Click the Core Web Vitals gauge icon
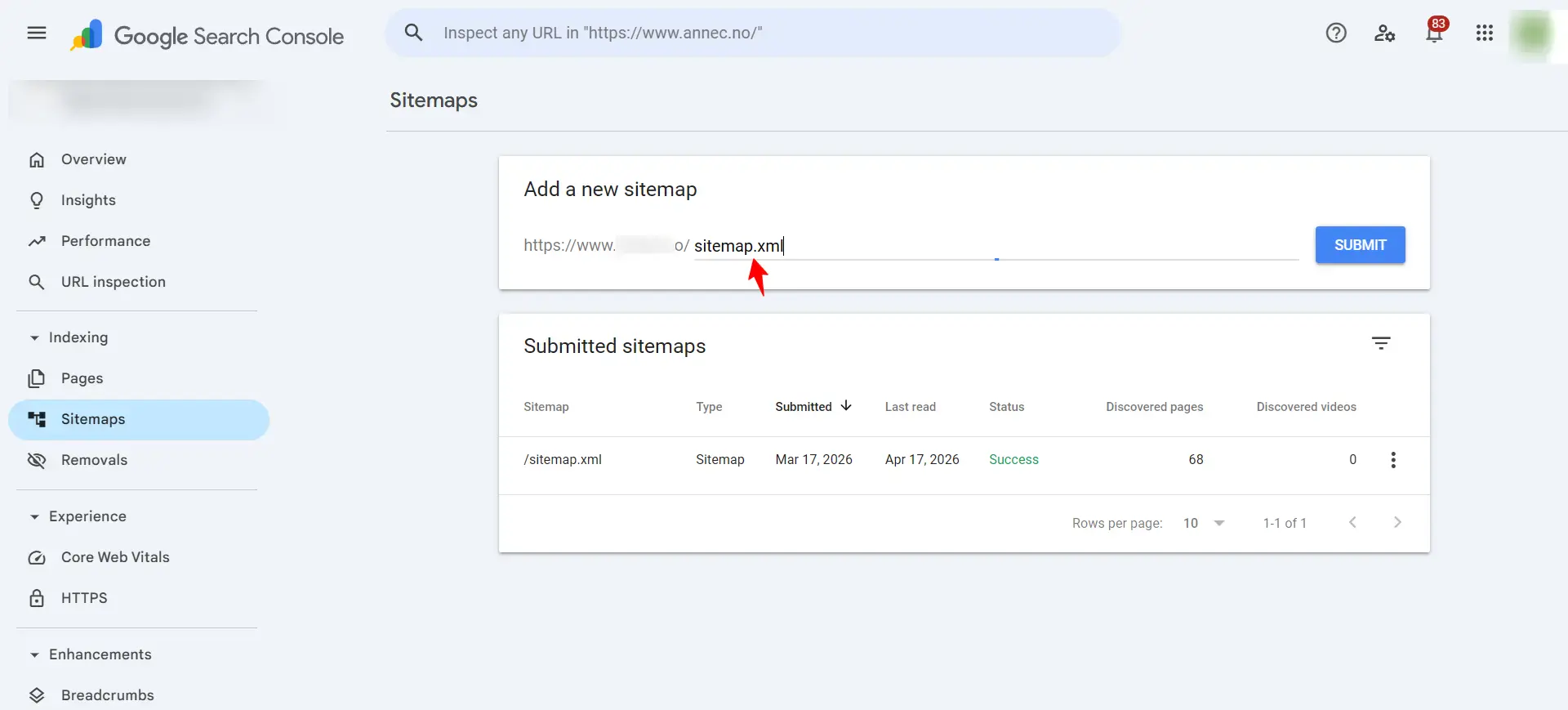This screenshot has height=710, width=1568. tap(37, 557)
